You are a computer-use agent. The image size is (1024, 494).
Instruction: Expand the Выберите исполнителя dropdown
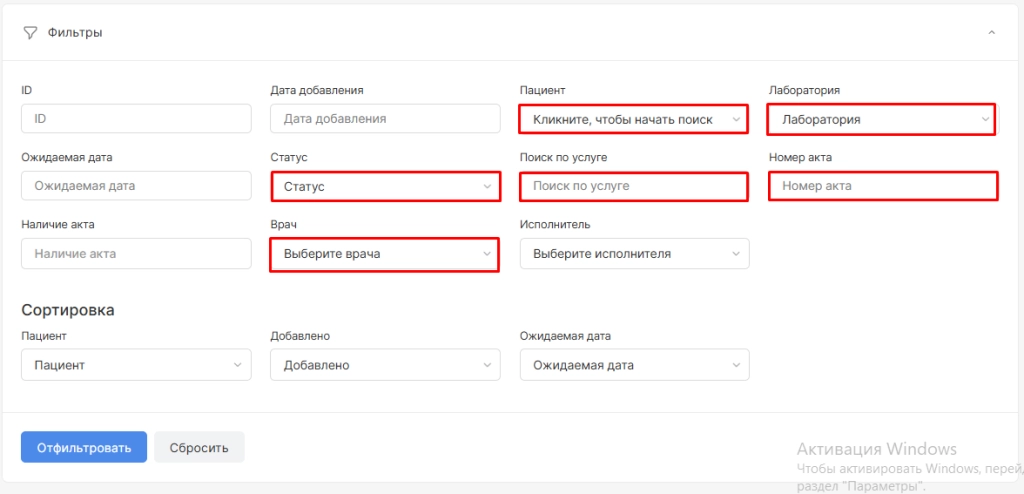pos(635,254)
